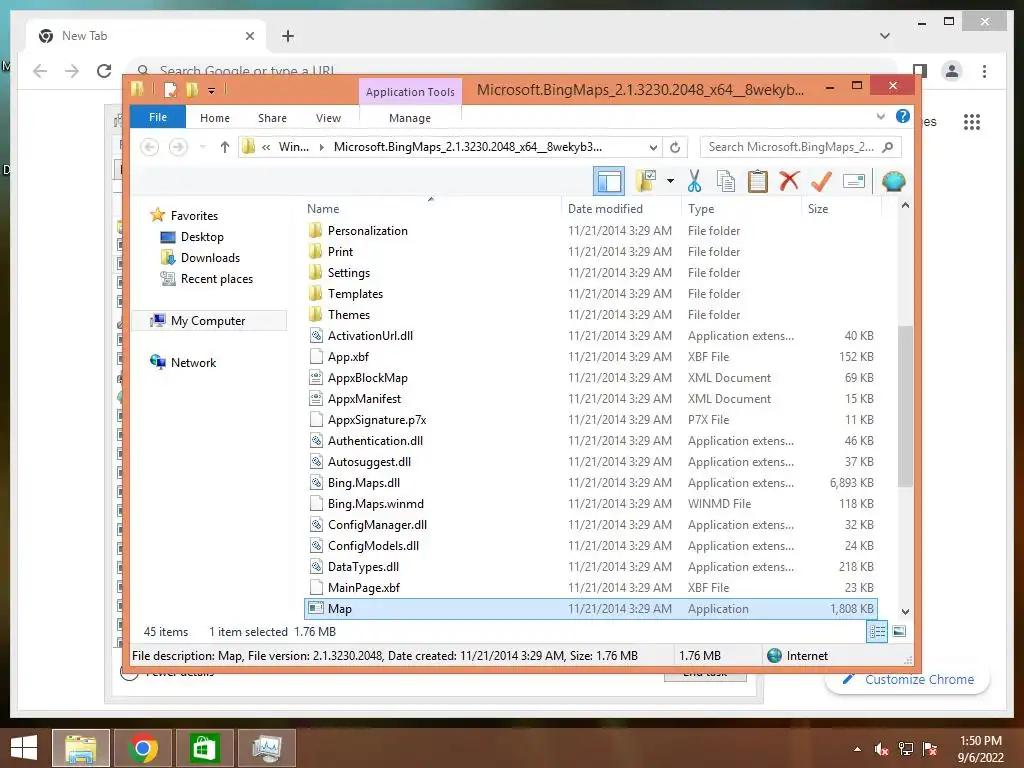
Task: Sort by Size column header
Action: 841,208
